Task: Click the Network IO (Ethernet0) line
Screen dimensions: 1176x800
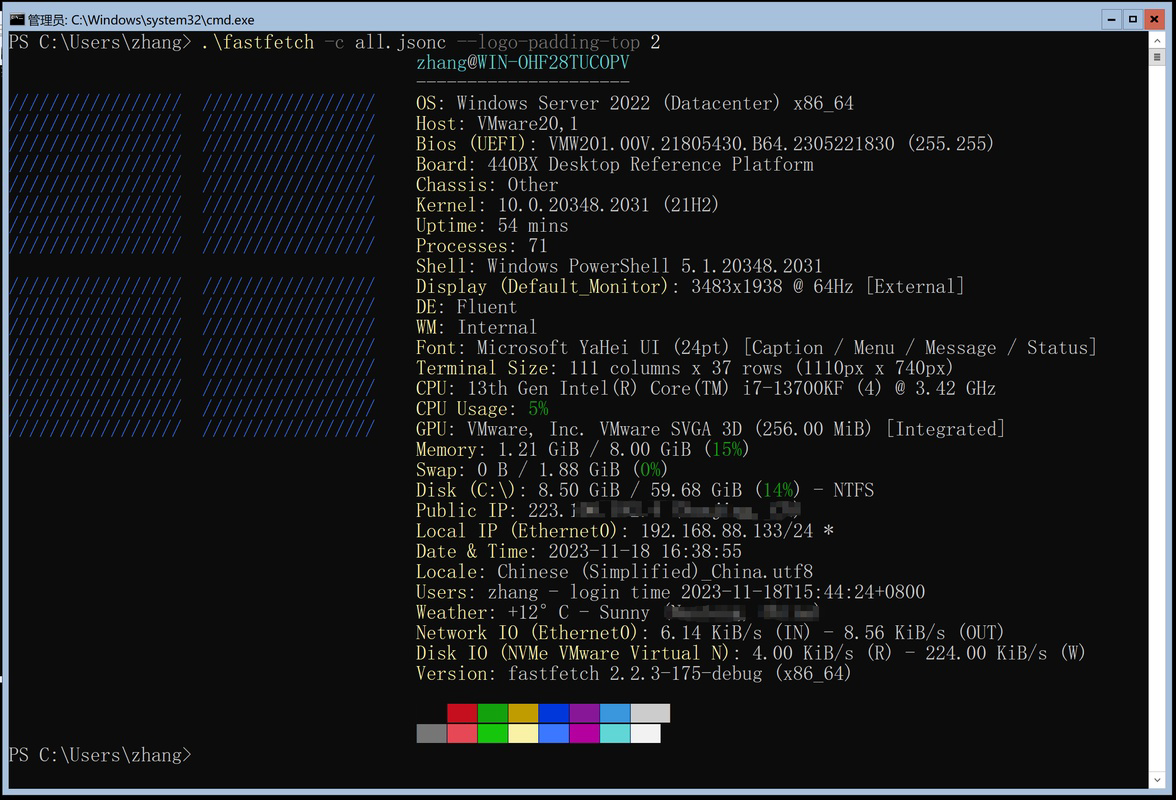Action: click(x=710, y=633)
